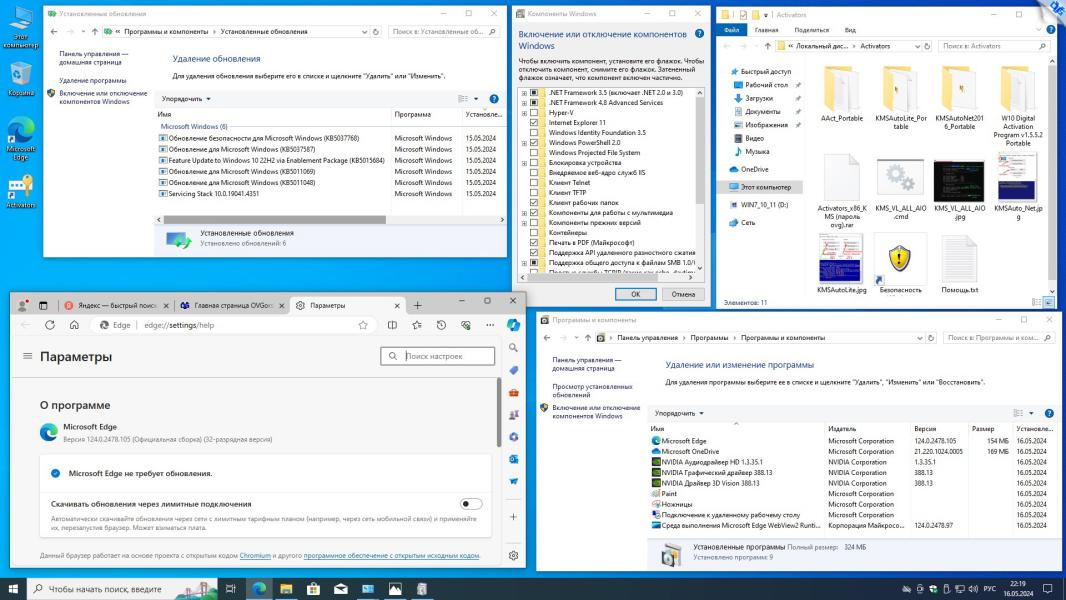The image size is (1066, 600).
Task: Open the Favorites list in the Edge toolbar
Action: pyautogui.click(x=417, y=325)
